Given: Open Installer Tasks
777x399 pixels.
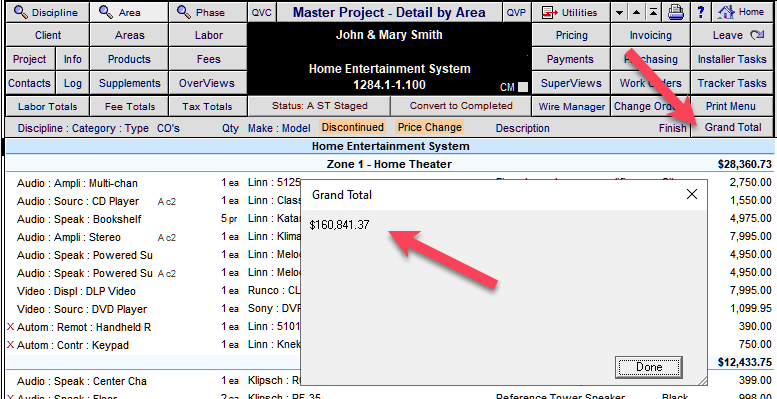Looking at the screenshot, I should click(x=731, y=59).
